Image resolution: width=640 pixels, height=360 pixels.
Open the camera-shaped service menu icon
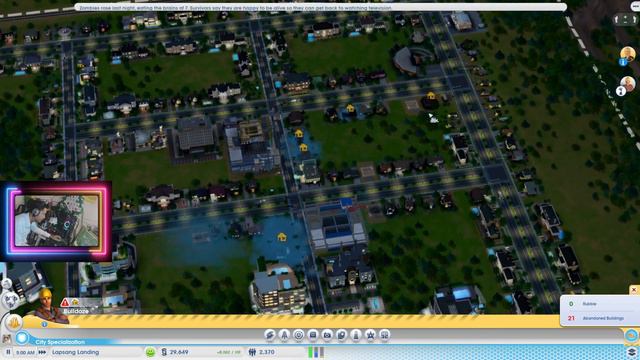tap(327, 335)
